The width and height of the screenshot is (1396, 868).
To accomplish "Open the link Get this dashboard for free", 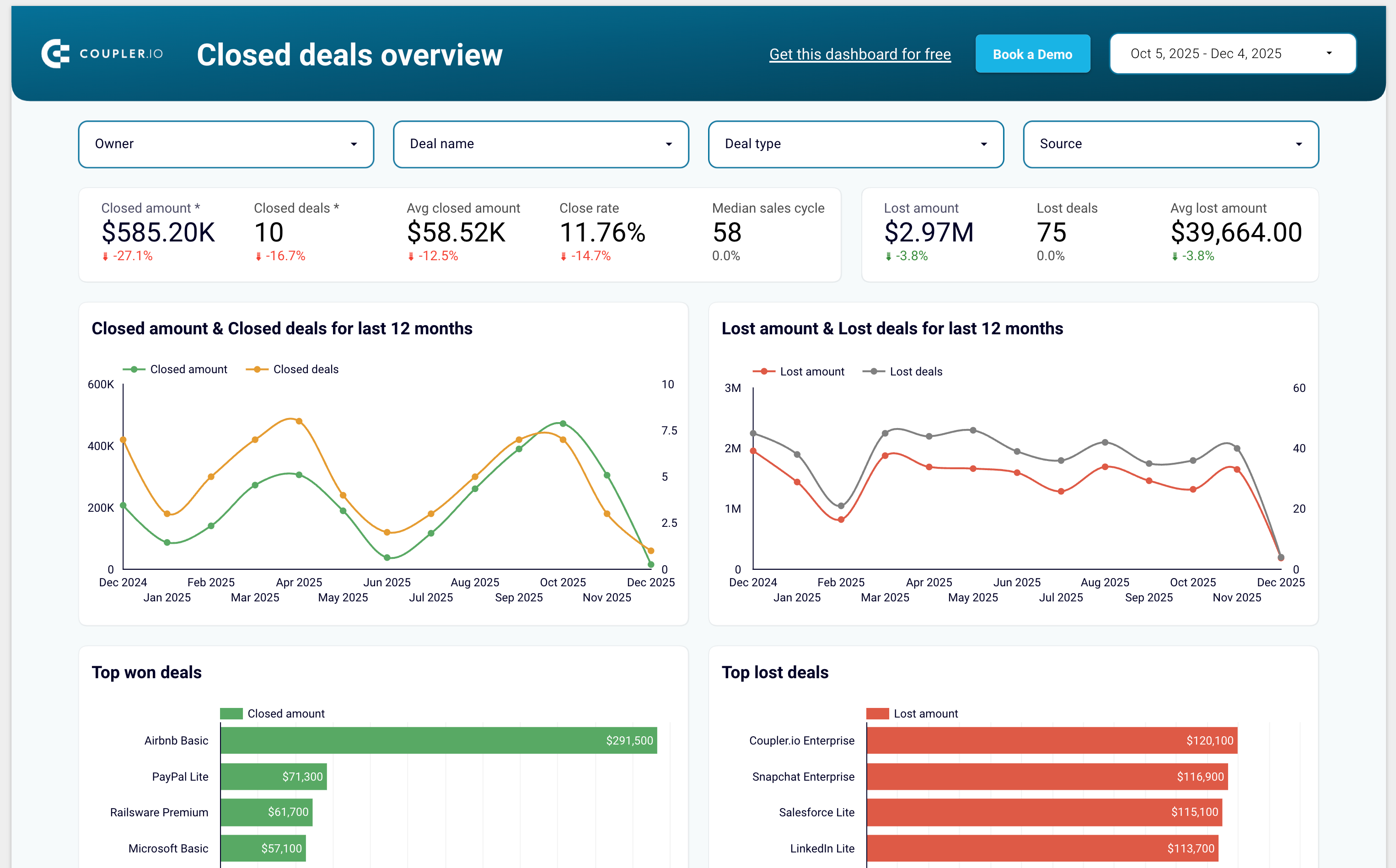I will pos(859,54).
